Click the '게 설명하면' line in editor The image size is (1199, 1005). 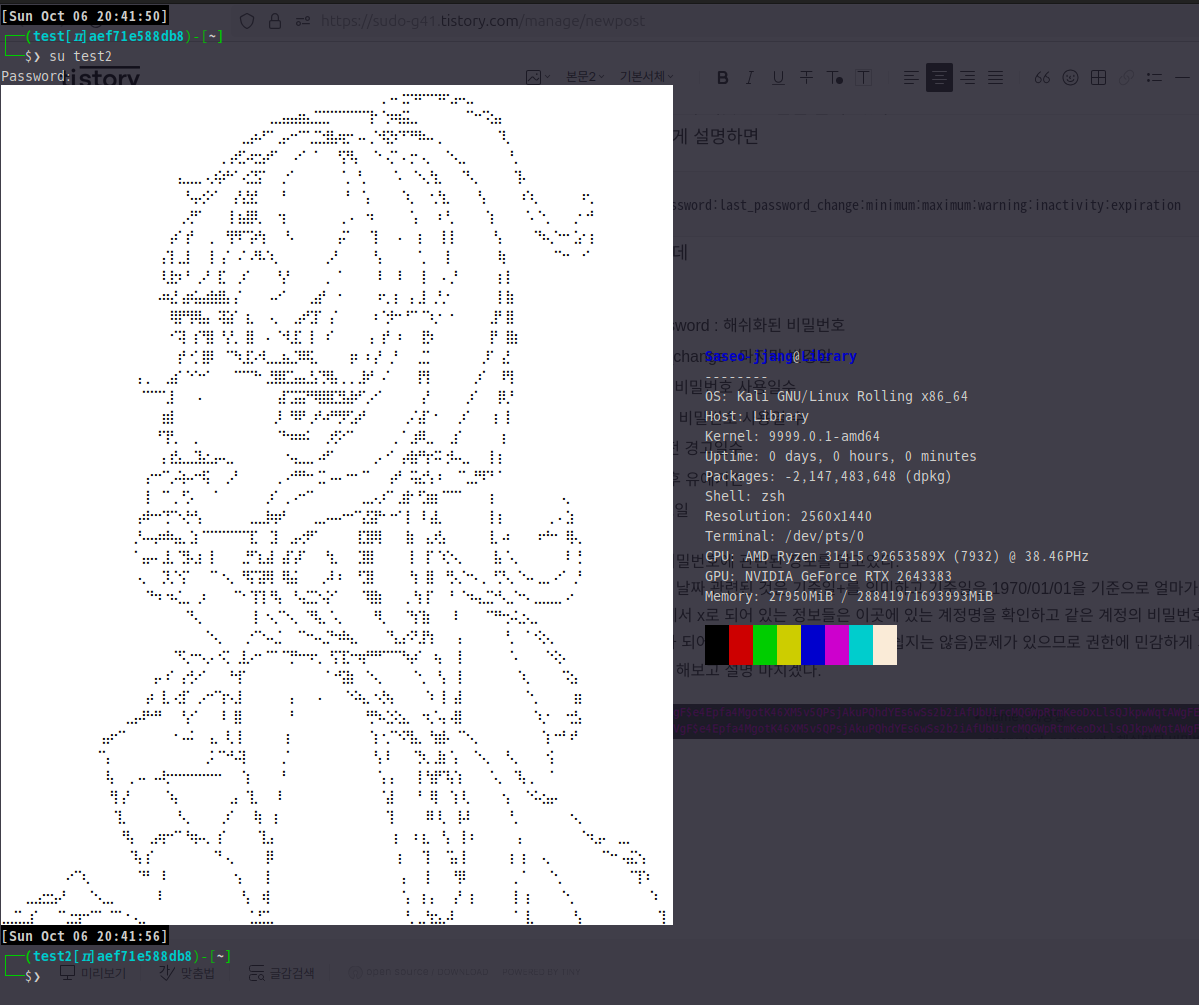716,136
